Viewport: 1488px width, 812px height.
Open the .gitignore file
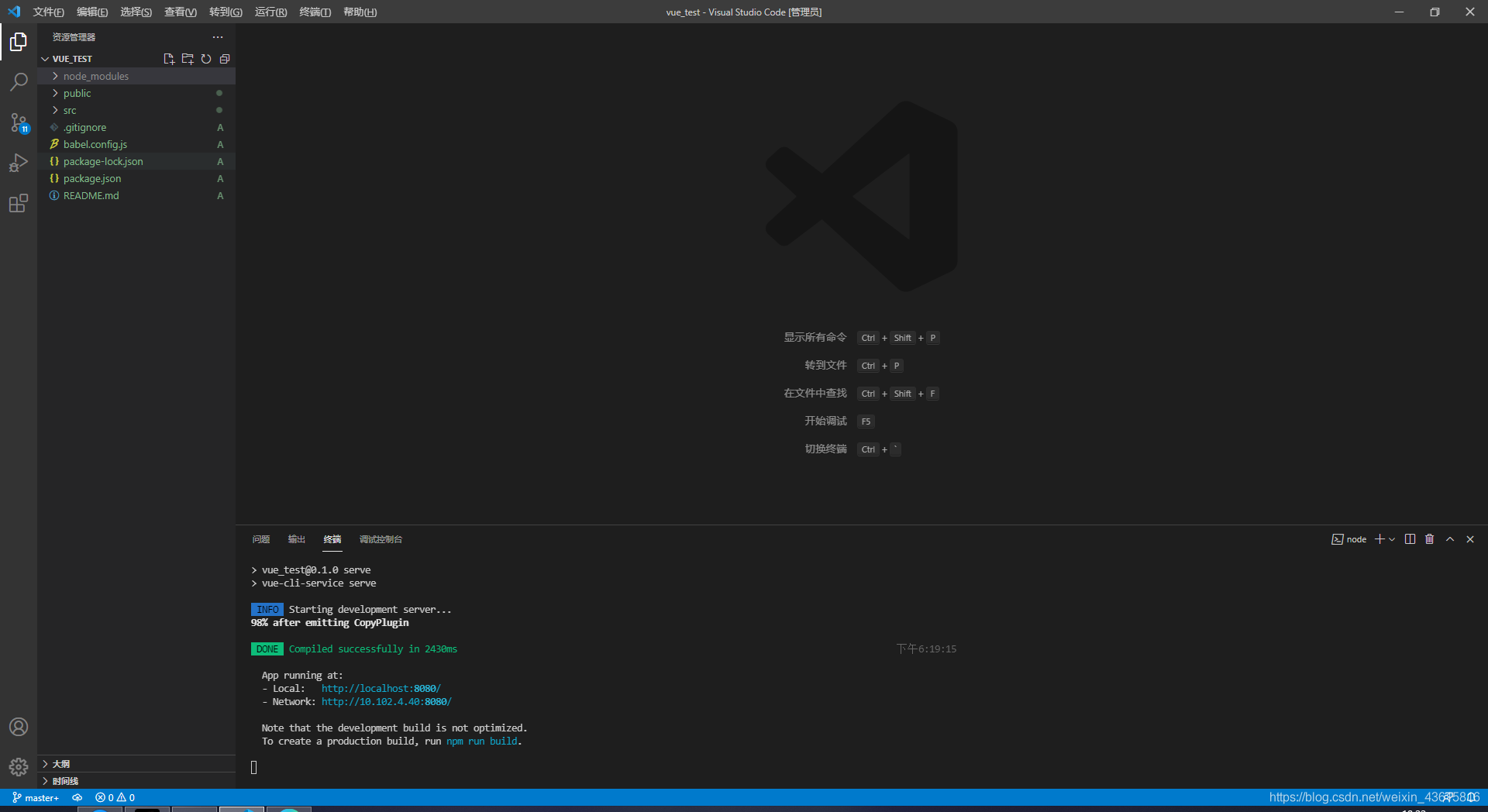(x=136, y=127)
